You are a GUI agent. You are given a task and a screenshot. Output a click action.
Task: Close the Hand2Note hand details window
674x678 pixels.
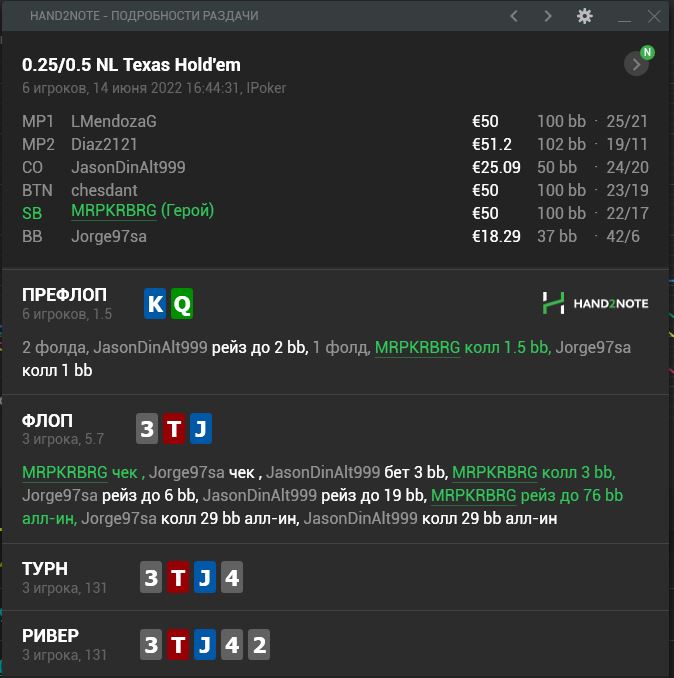(x=654, y=17)
